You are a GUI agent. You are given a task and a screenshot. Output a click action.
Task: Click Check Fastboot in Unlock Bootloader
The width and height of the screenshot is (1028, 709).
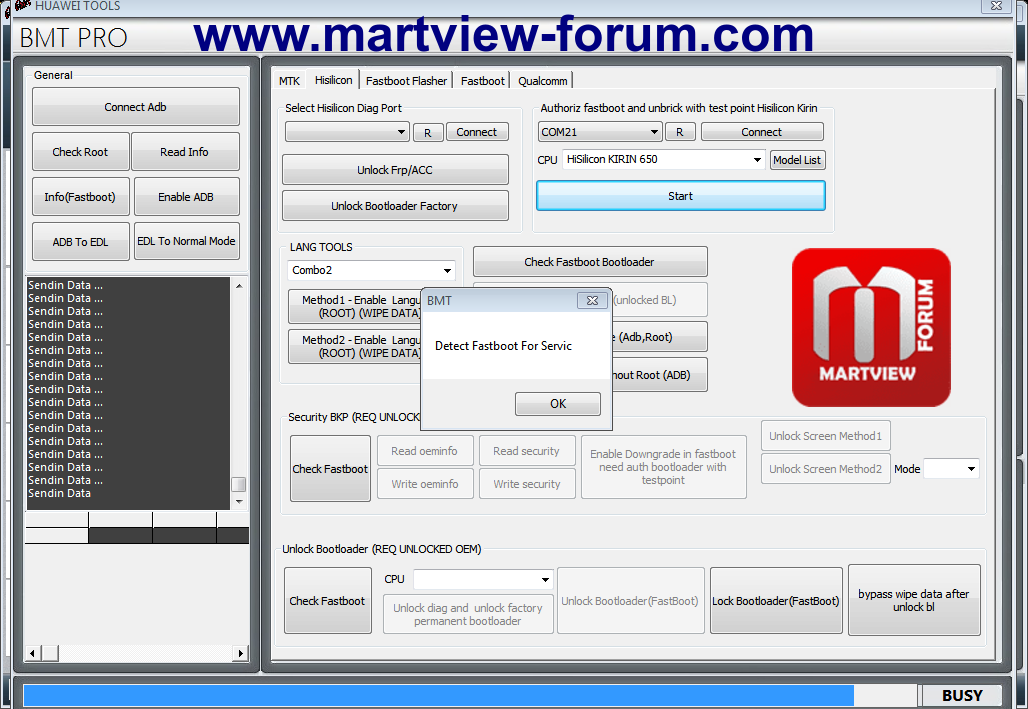328,601
